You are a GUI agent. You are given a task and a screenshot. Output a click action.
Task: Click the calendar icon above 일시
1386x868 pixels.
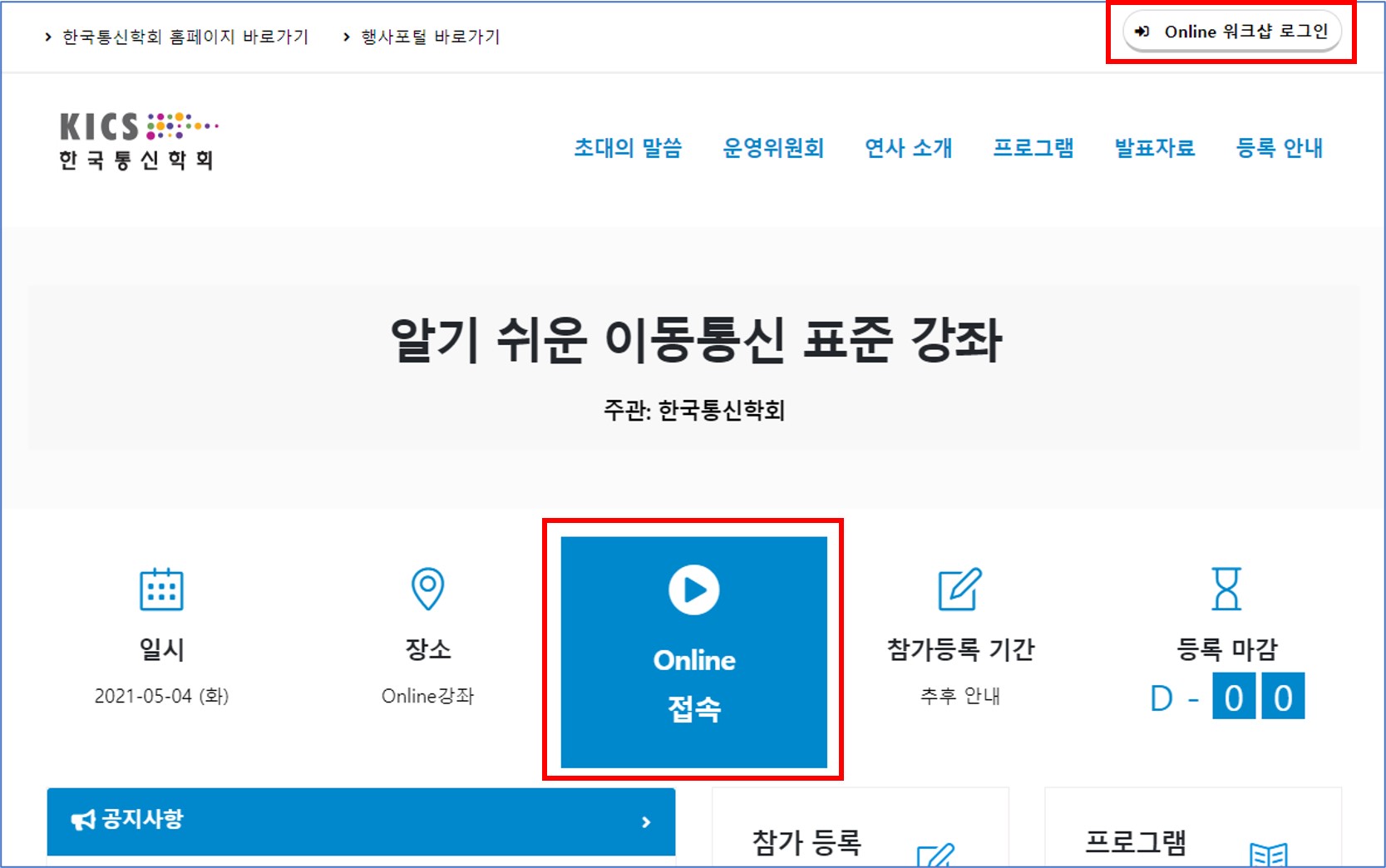(161, 589)
